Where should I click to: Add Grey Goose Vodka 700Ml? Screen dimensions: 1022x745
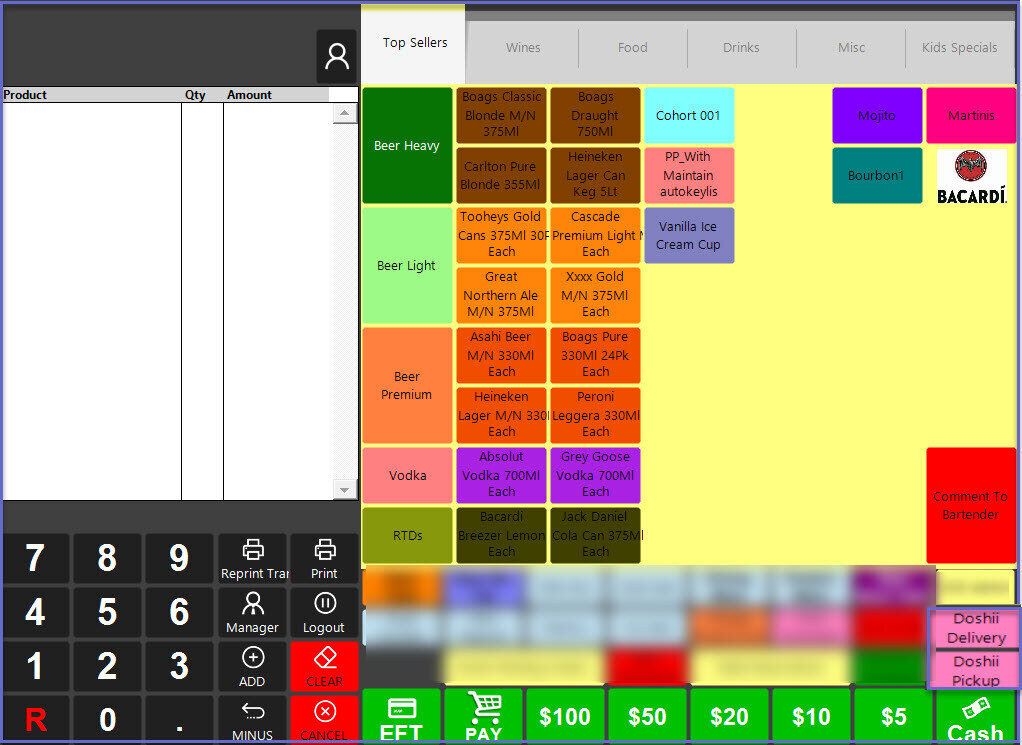(x=595, y=475)
